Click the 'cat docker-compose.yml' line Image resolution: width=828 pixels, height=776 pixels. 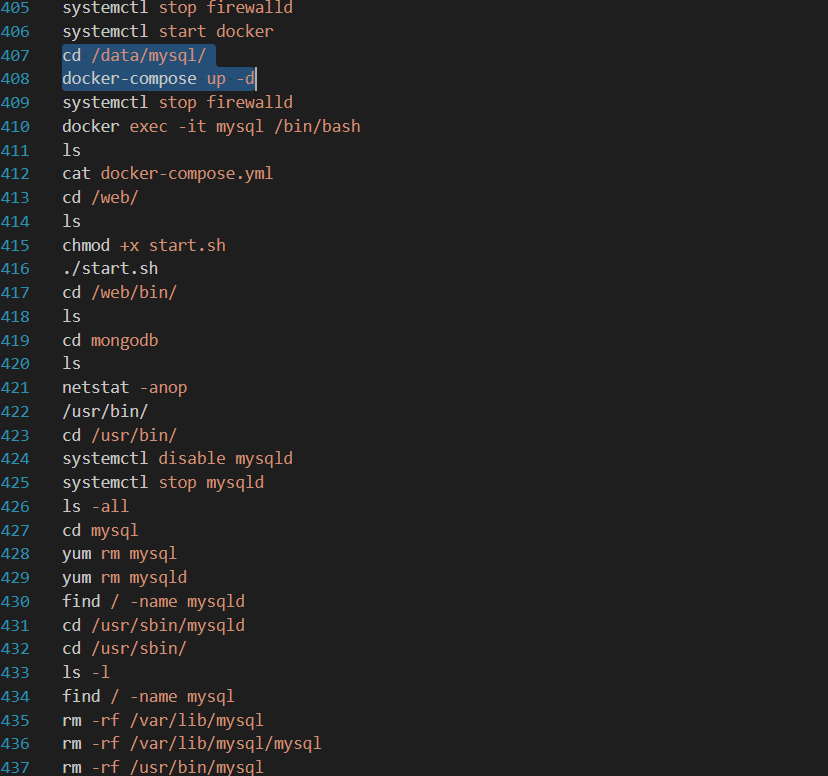pyautogui.click(x=167, y=174)
